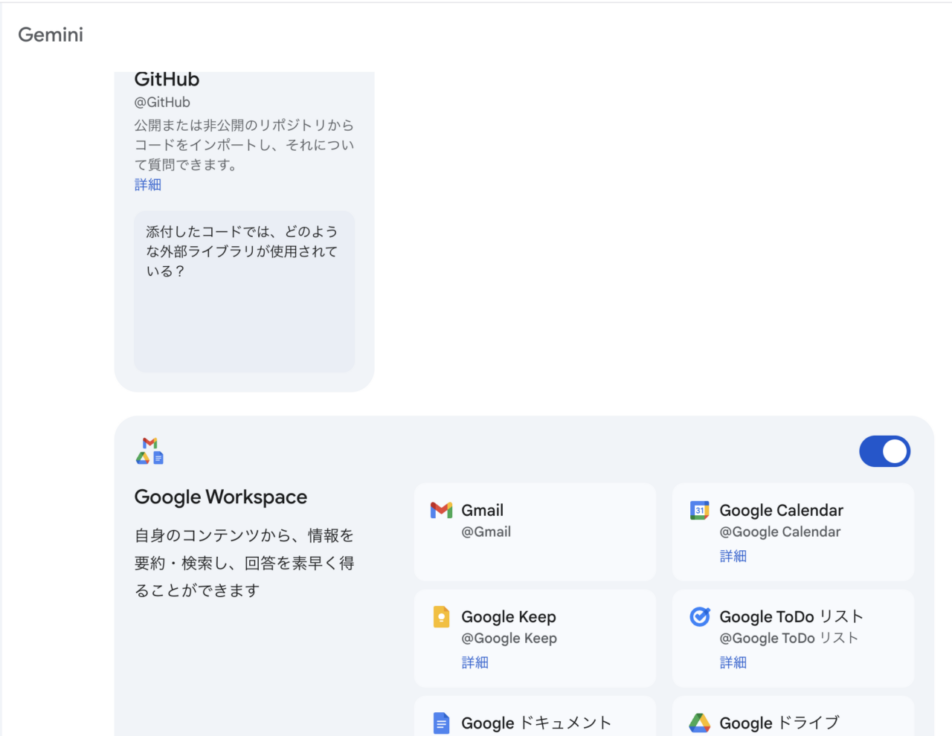Click the @GitHub handle text

pos(162,102)
